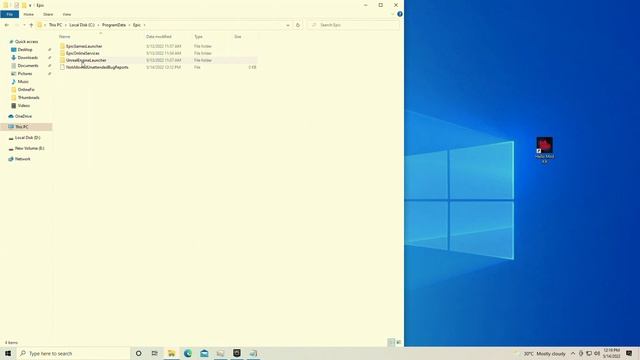Click the EpicOnlineServices folder icon
Screen dimensions: 640x360
point(62,53)
